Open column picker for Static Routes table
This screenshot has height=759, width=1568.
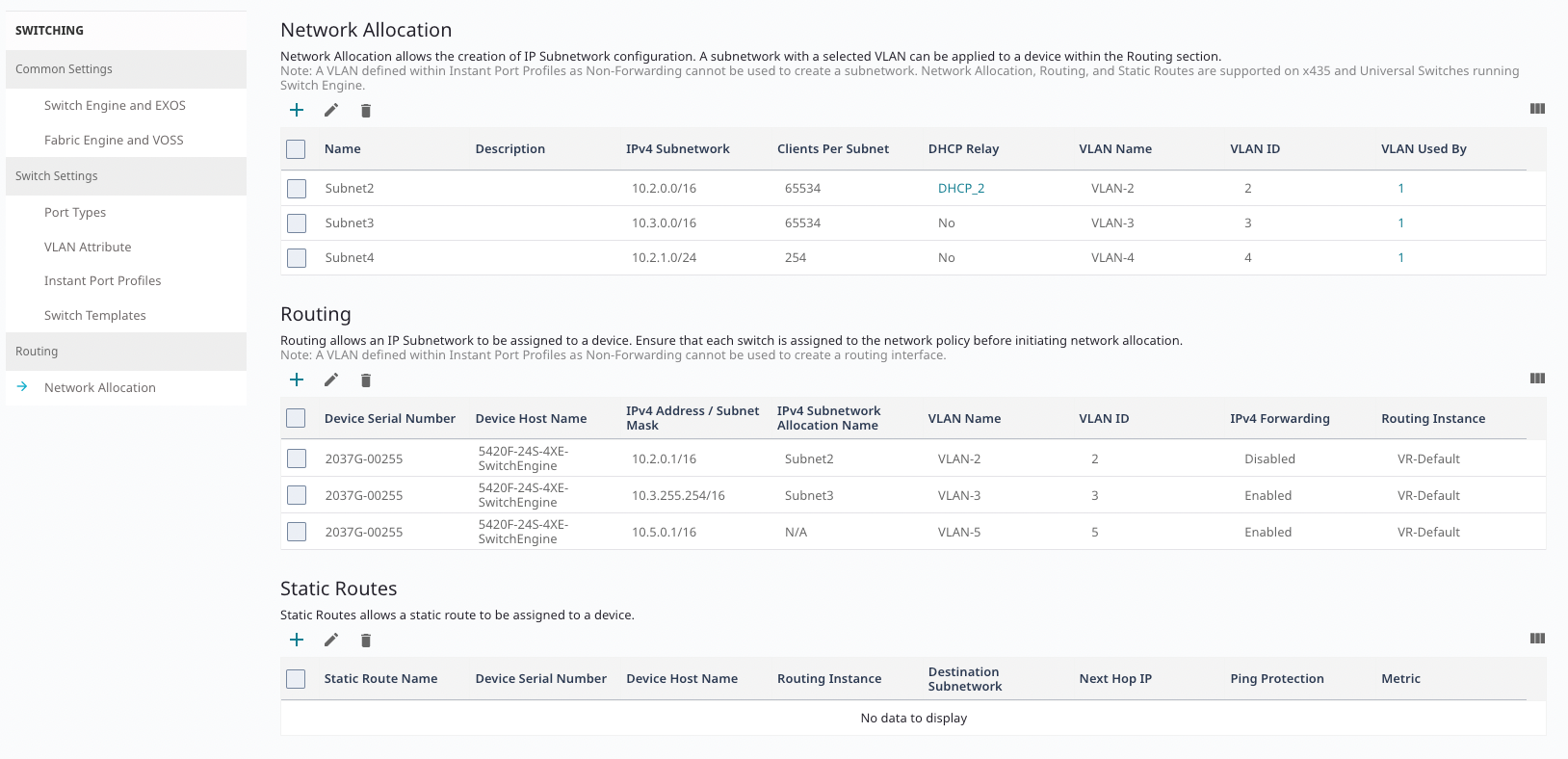click(1537, 639)
